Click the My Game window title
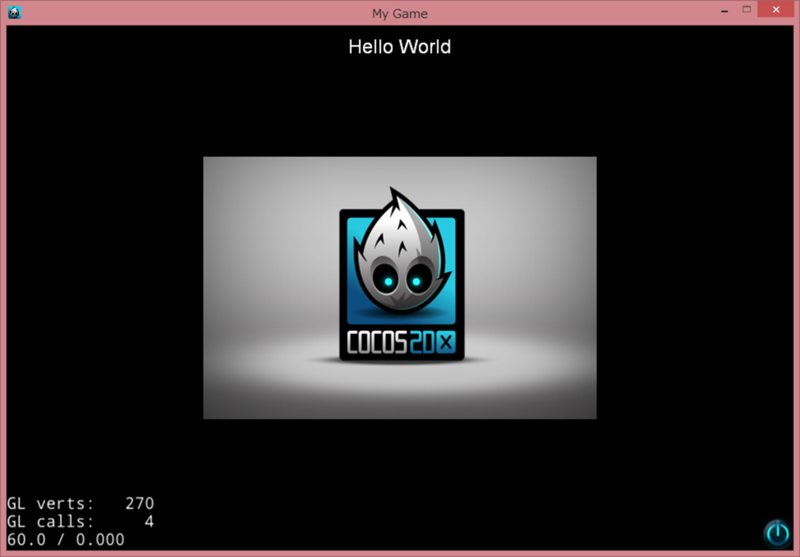Image resolution: width=800 pixels, height=557 pixels. point(399,13)
